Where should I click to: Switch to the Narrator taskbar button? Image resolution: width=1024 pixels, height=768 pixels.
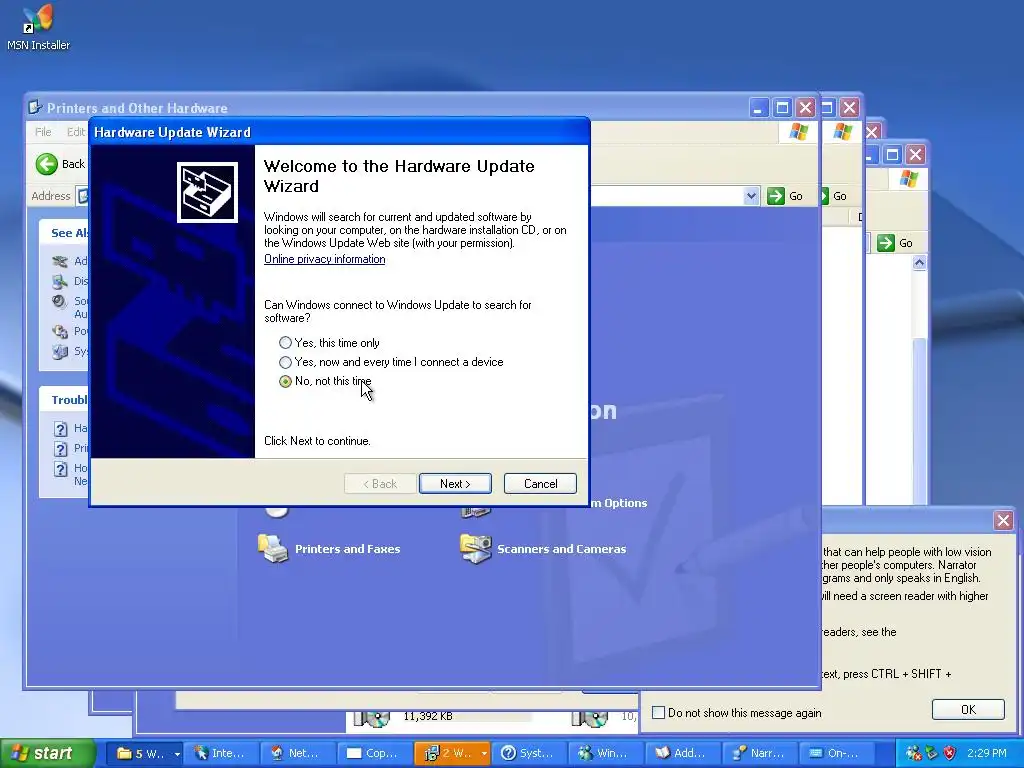(759, 754)
